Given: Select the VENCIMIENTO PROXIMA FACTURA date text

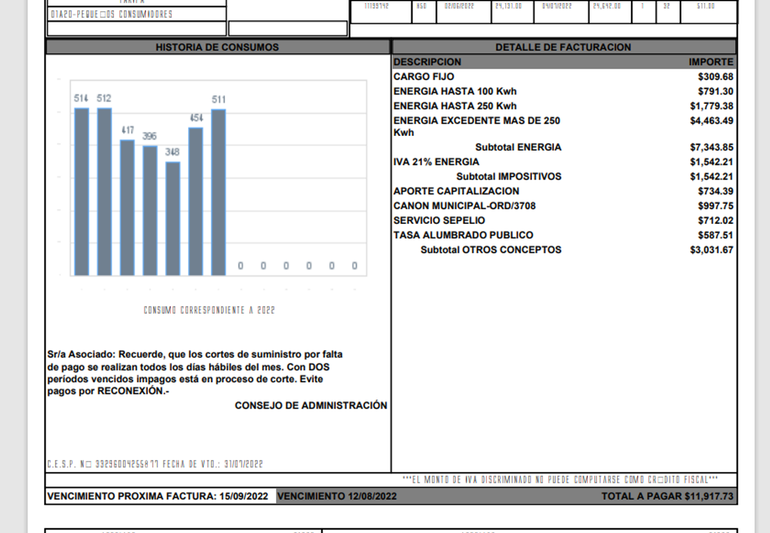Looking at the screenshot, I should pos(157,496).
